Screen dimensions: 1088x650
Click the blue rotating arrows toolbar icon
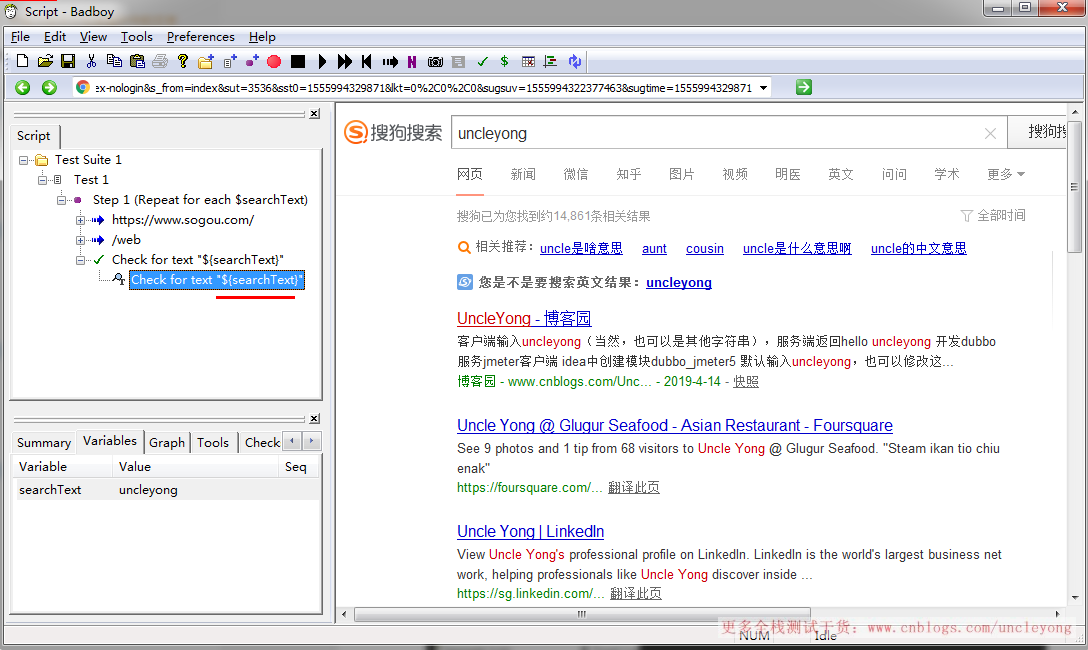575,61
